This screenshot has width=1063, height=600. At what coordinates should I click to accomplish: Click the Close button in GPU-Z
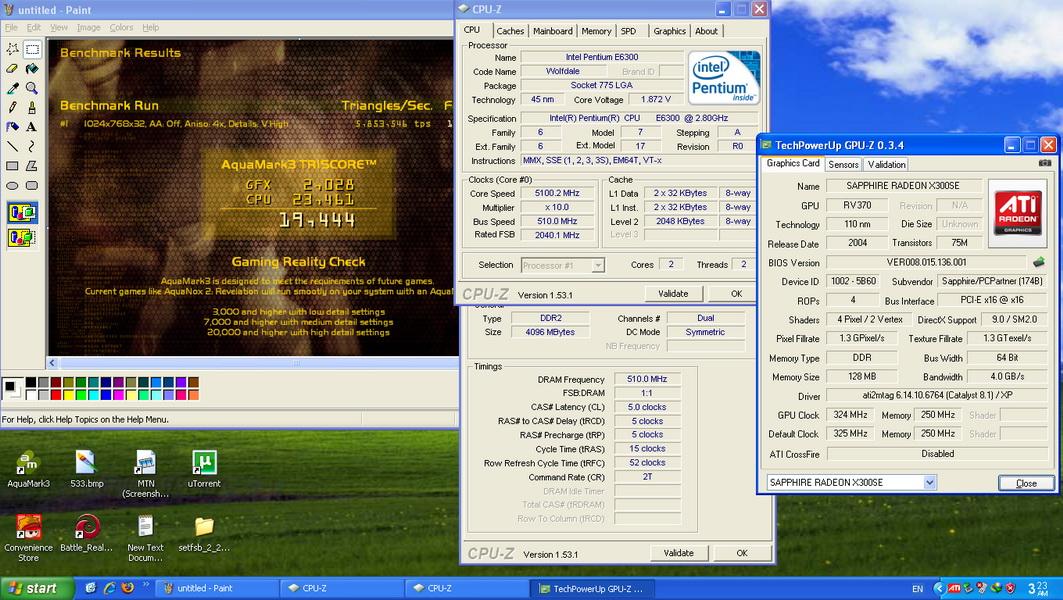click(x=1026, y=483)
